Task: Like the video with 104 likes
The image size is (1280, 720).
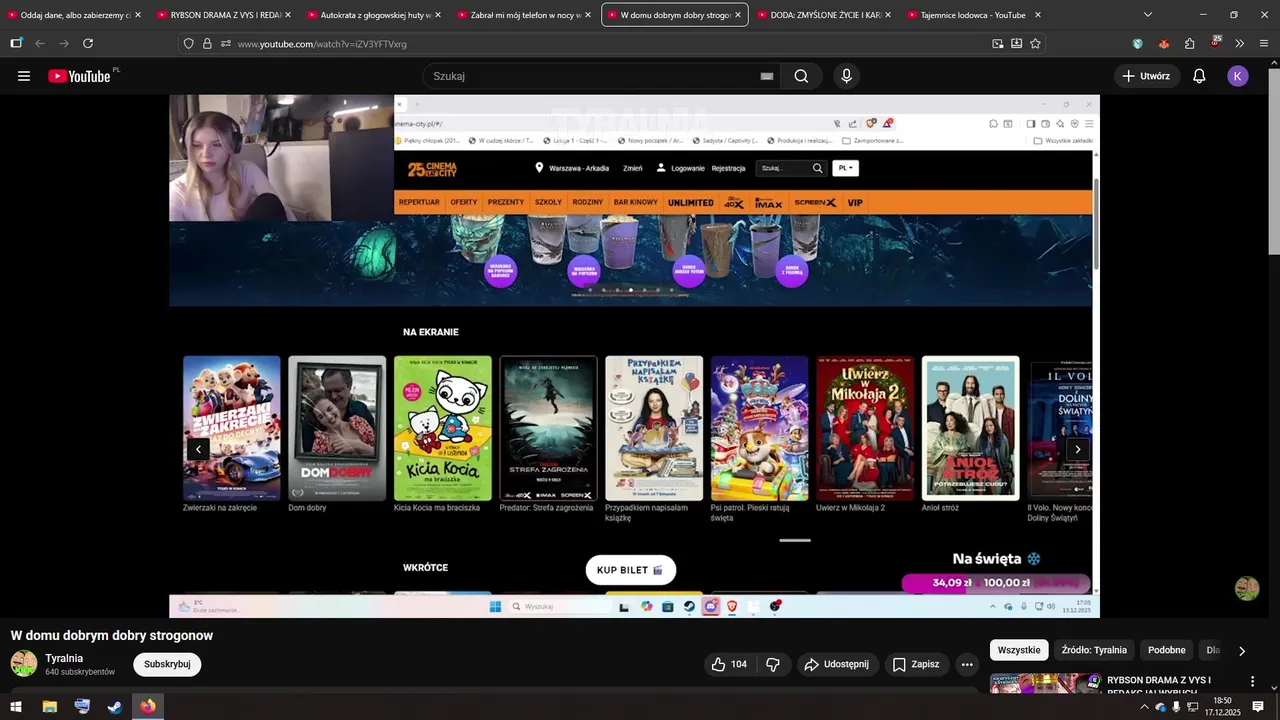Action: (728, 664)
